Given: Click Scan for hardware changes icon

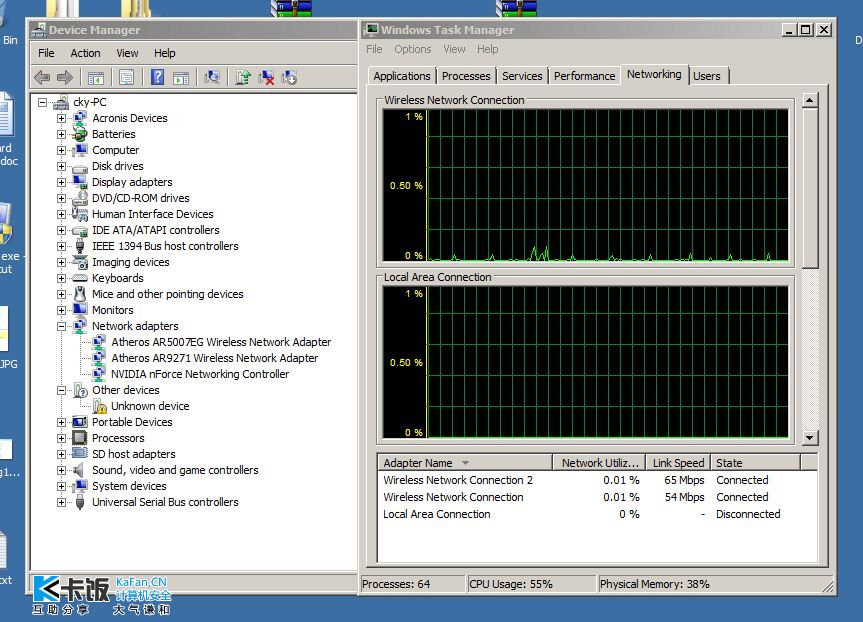Looking at the screenshot, I should pos(212,78).
